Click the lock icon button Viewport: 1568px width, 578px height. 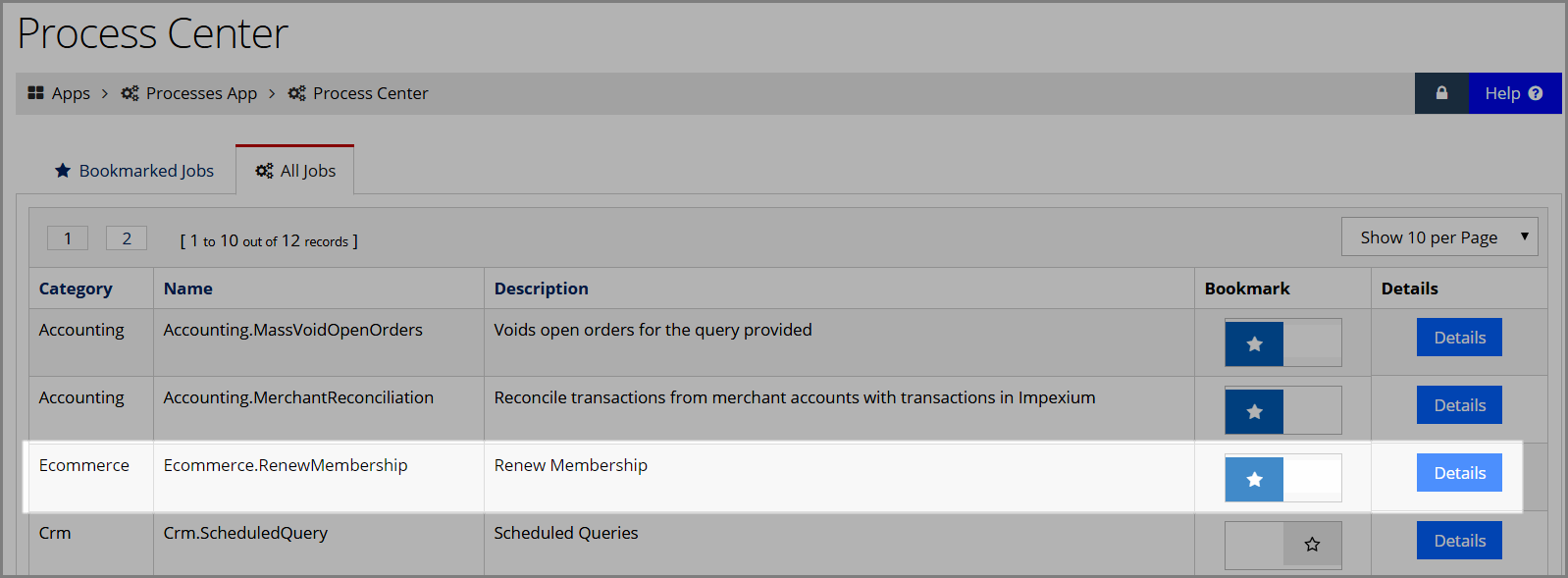(1441, 93)
